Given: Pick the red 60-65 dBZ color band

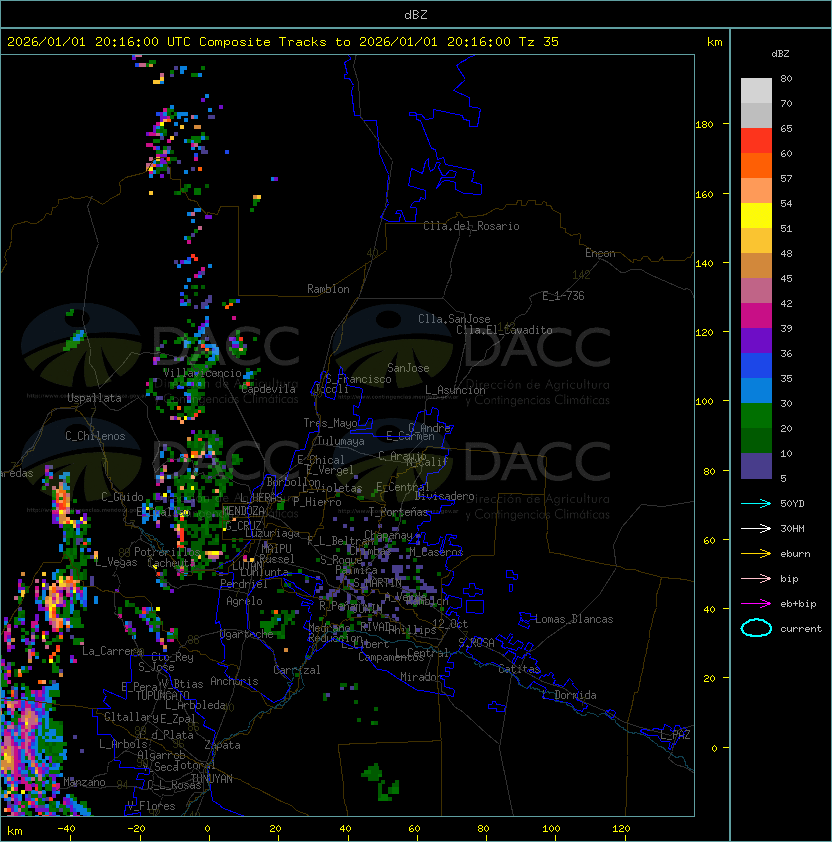Looking at the screenshot, I should pyautogui.click(x=756, y=141).
